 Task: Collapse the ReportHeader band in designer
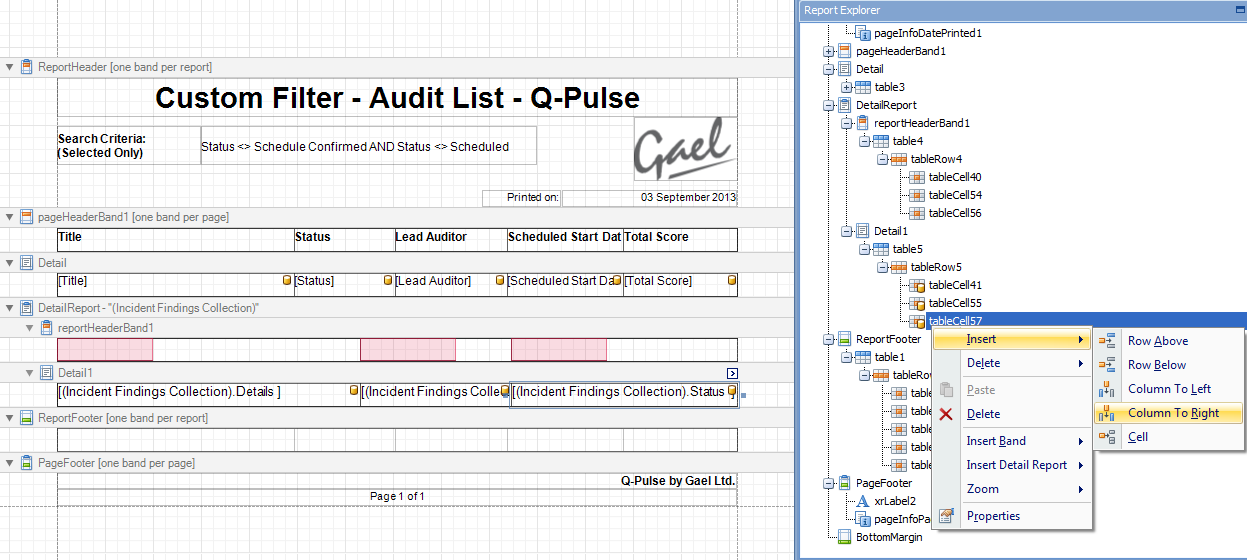click(10, 67)
